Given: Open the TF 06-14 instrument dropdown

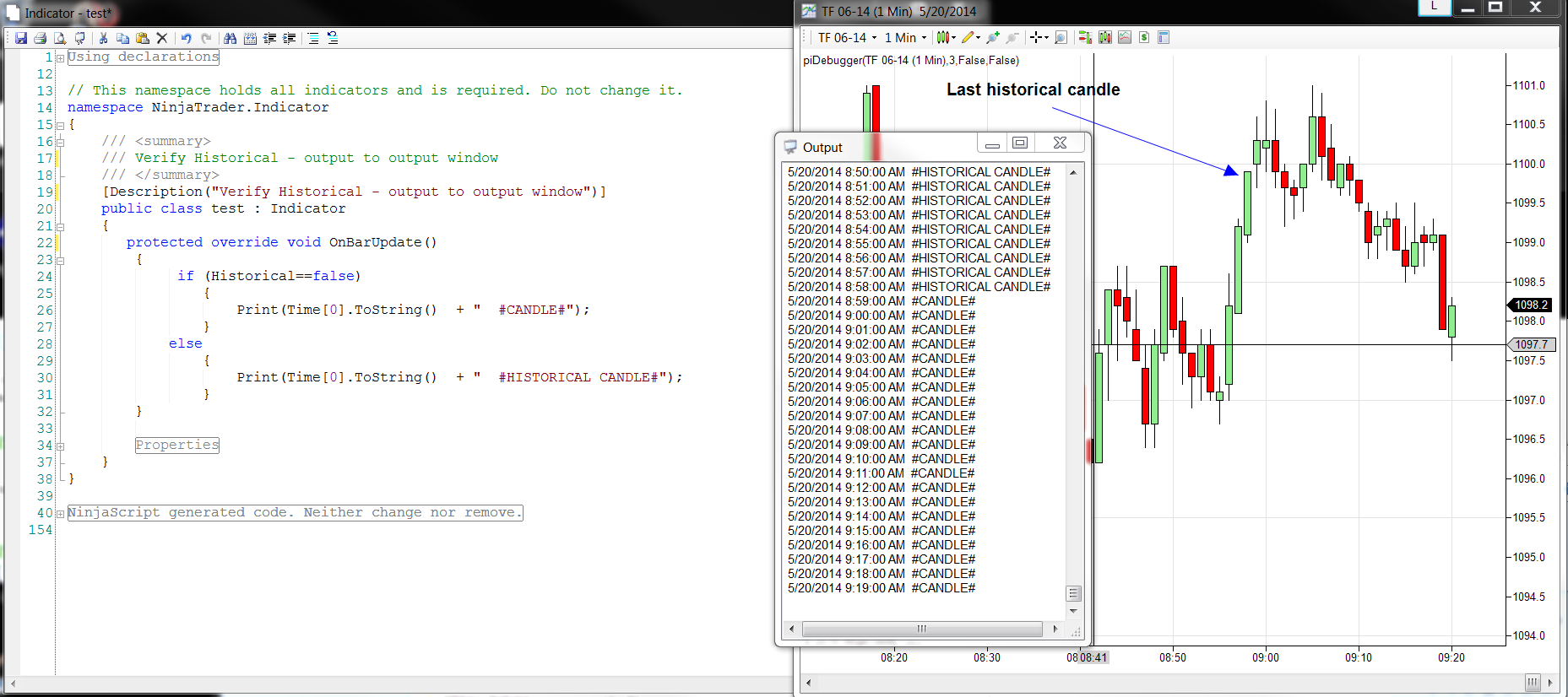Looking at the screenshot, I should (848, 37).
